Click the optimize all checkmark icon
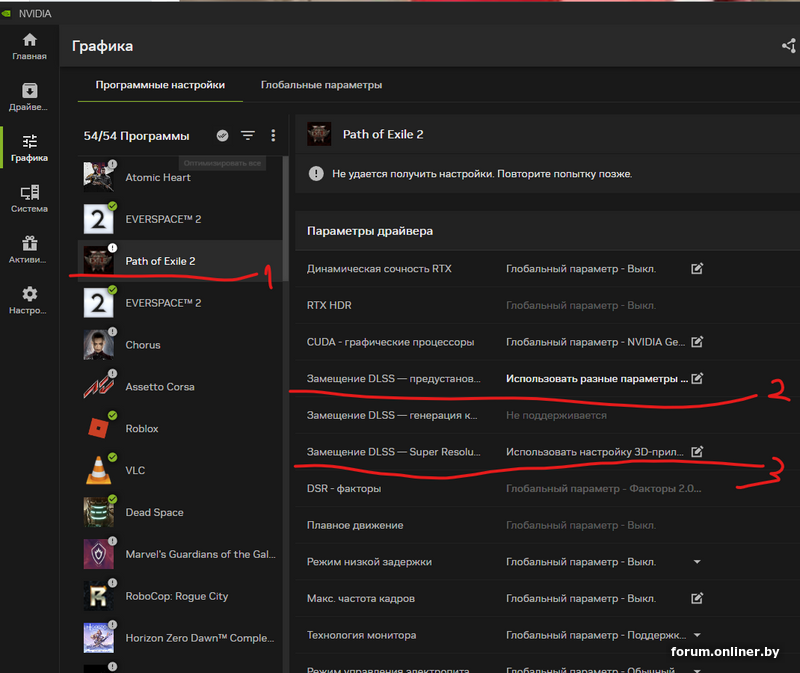This screenshot has height=673, width=800. [222, 136]
